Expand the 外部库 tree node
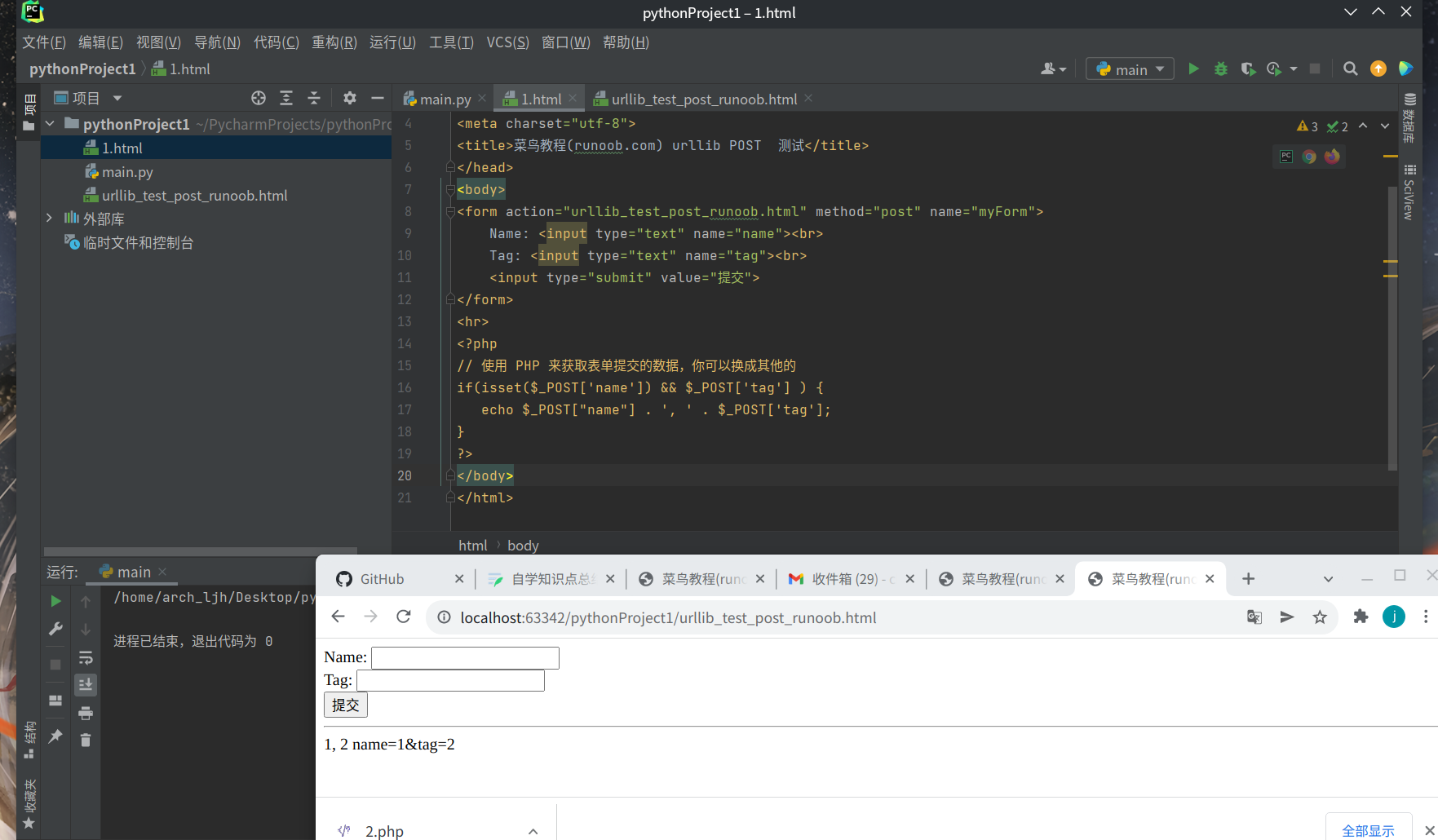This screenshot has width=1438, height=840. click(x=50, y=219)
